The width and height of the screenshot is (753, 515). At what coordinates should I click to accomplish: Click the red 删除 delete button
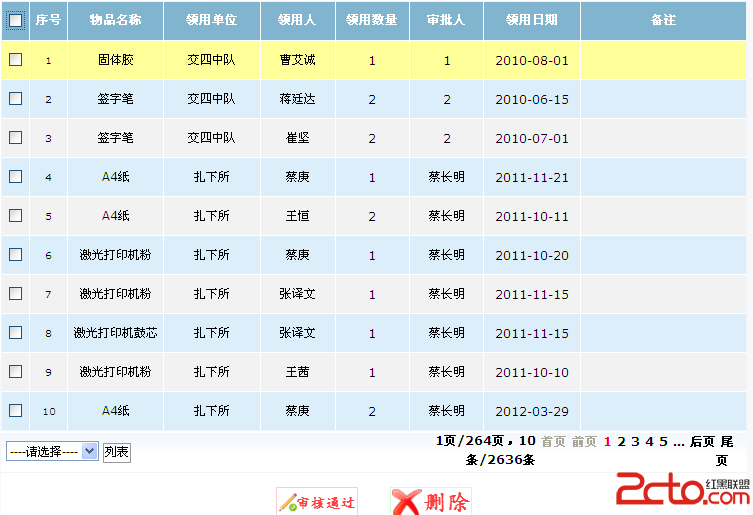pos(431,502)
